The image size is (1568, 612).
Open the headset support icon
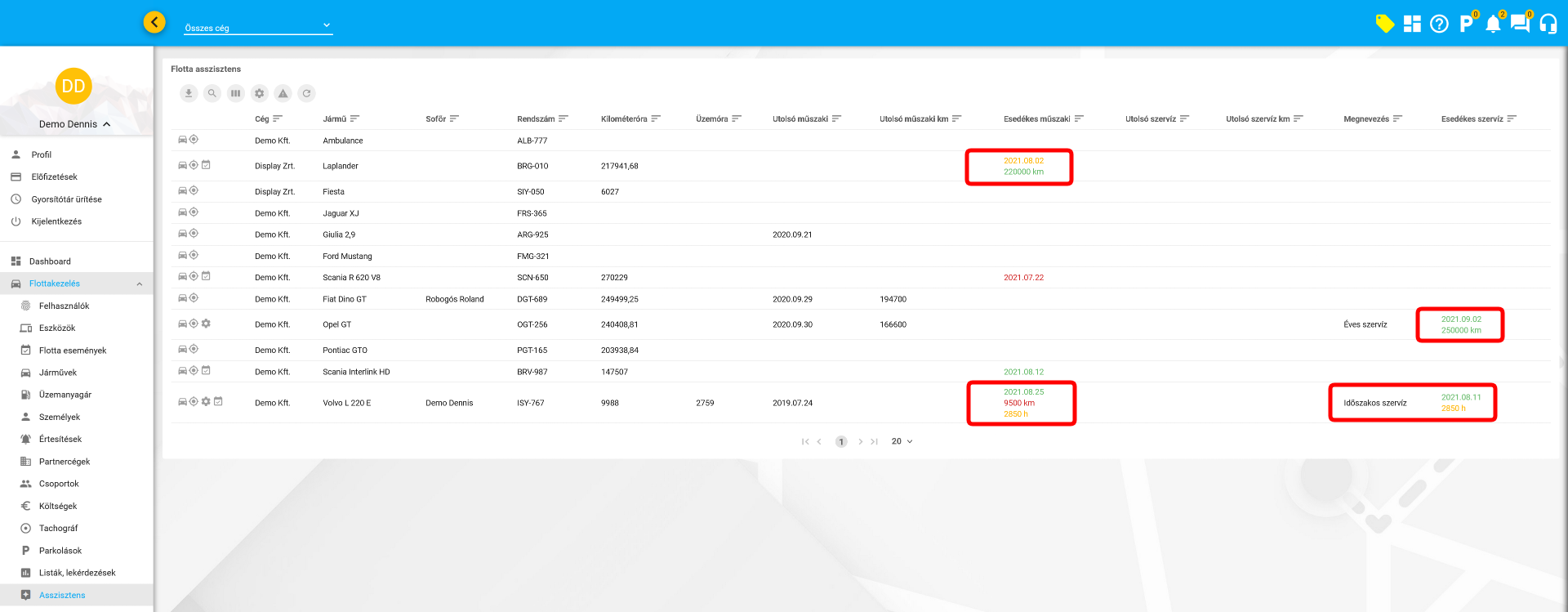click(x=1548, y=24)
